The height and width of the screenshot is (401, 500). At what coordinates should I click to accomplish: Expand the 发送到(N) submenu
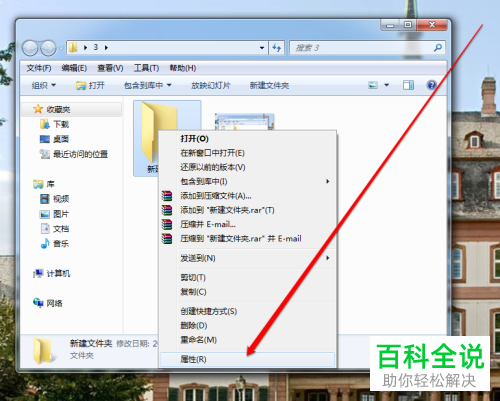pos(248,258)
